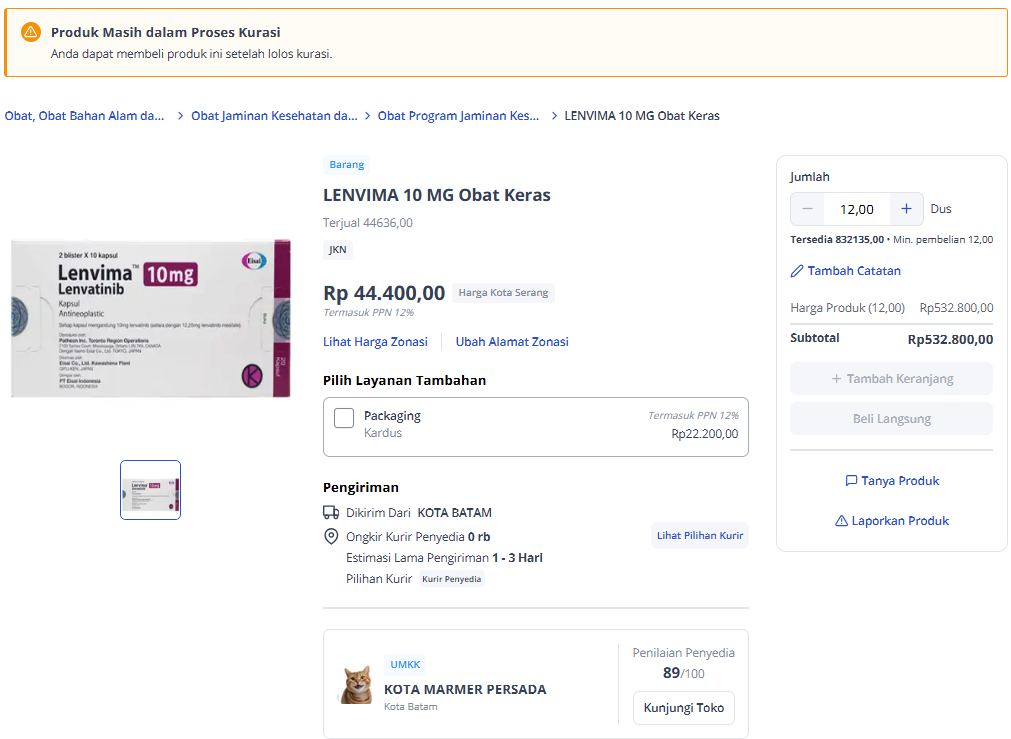This screenshot has height=739, width=1011.
Task: Click the JKN tag label
Action: [338, 250]
